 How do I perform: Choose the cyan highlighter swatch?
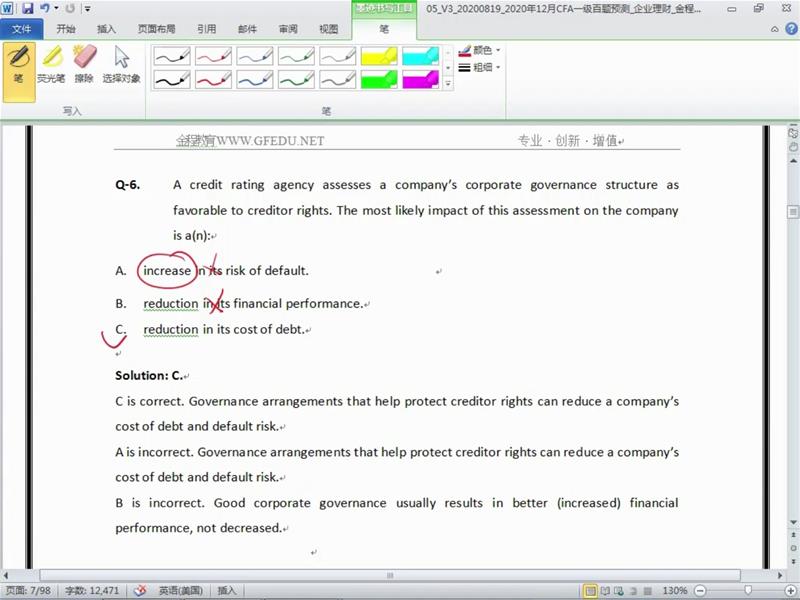tap(420, 56)
